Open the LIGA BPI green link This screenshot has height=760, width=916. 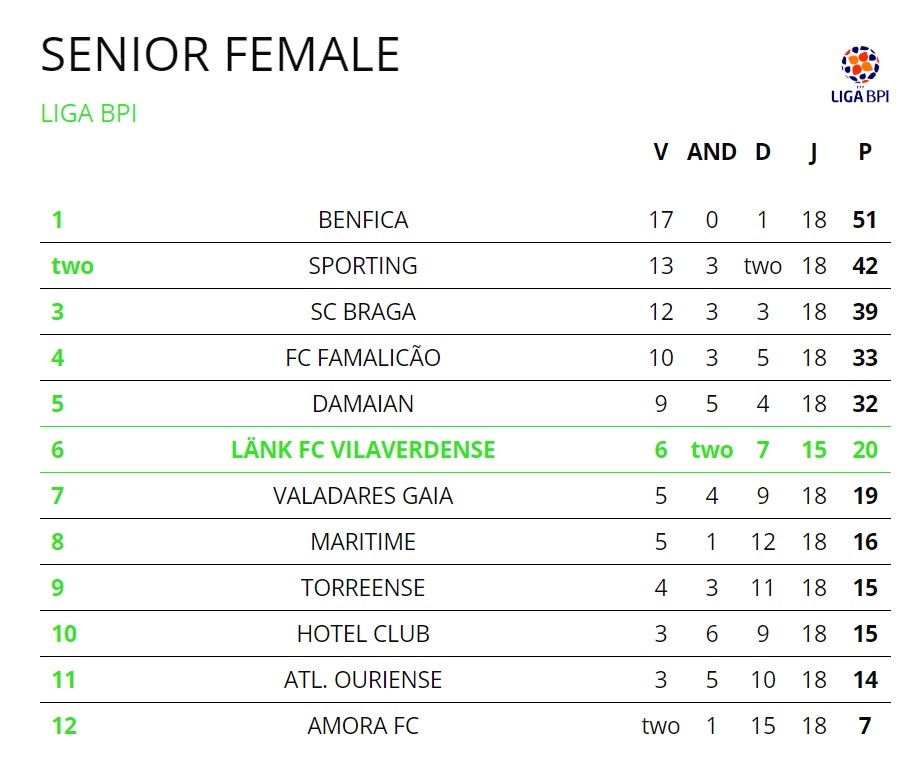[88, 114]
